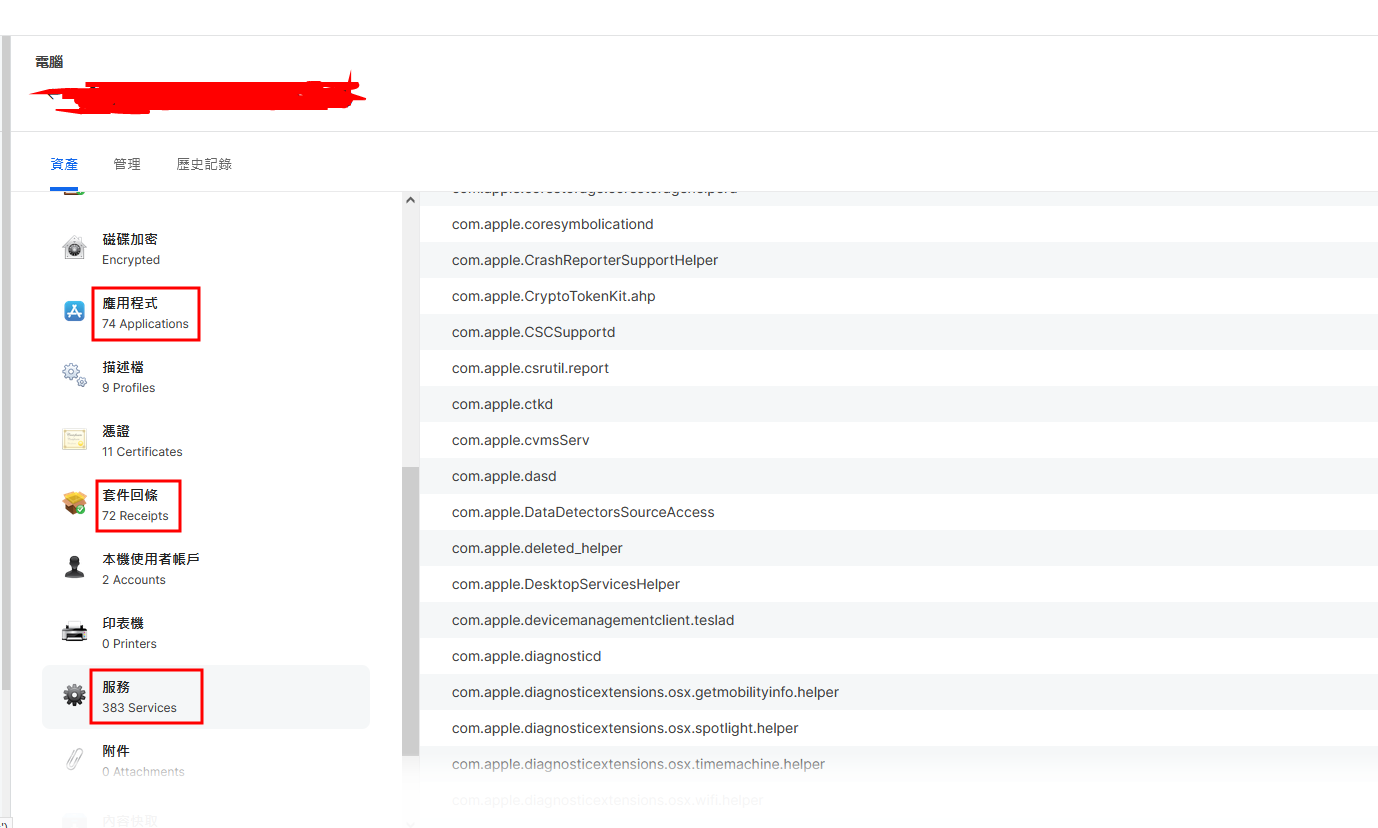Viewport: 1378px width, 828px height.
Task: Select com.apple.CrashReporterSupportHelper row
Action: (x=898, y=260)
